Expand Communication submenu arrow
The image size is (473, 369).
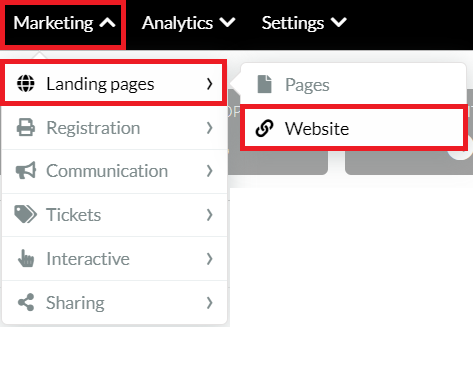[209, 171]
